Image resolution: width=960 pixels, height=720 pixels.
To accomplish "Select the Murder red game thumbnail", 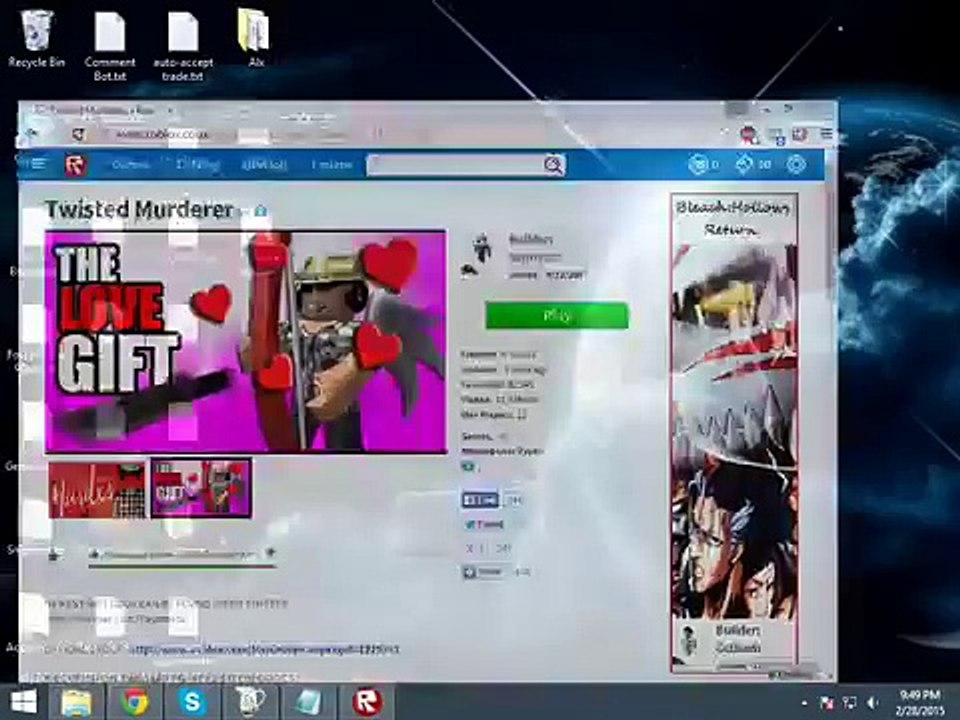I will point(97,490).
